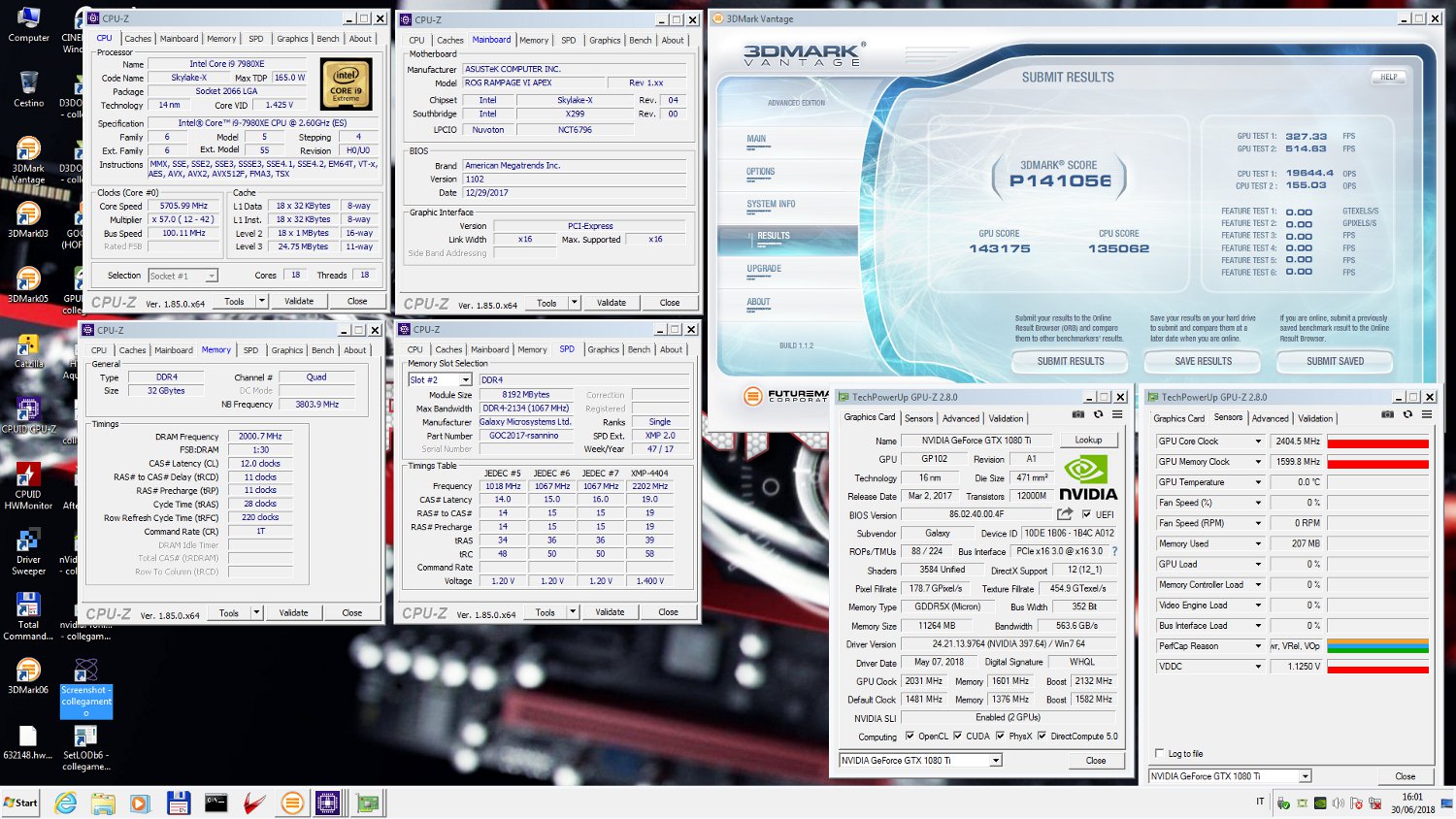The image size is (1456, 819).
Task: Click the PerfCap Reason multicolor graph bar
Action: tap(1378, 646)
